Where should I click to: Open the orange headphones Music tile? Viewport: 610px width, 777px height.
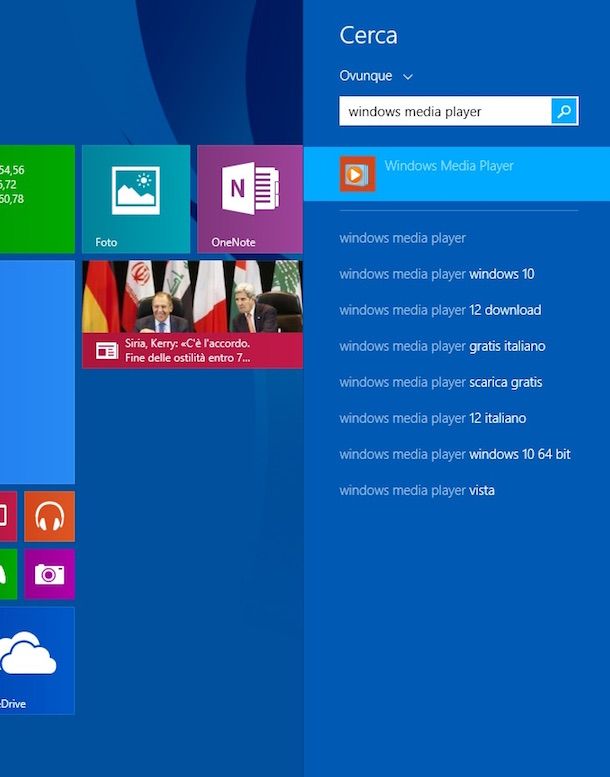50,516
